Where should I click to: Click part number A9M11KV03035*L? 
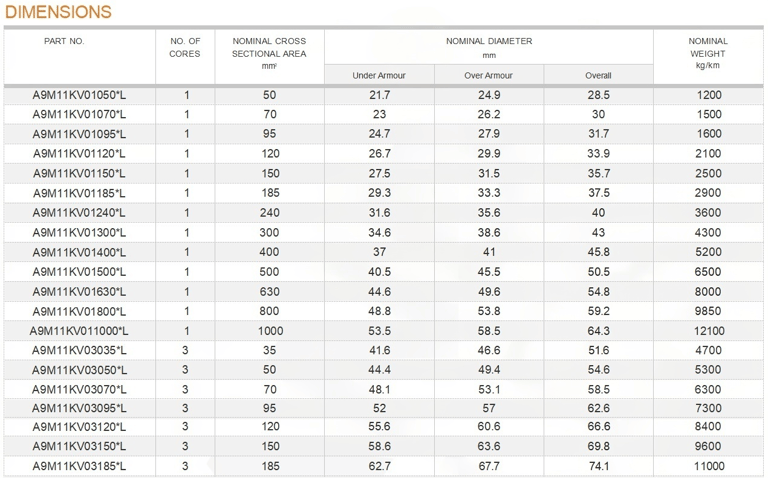click(79, 351)
